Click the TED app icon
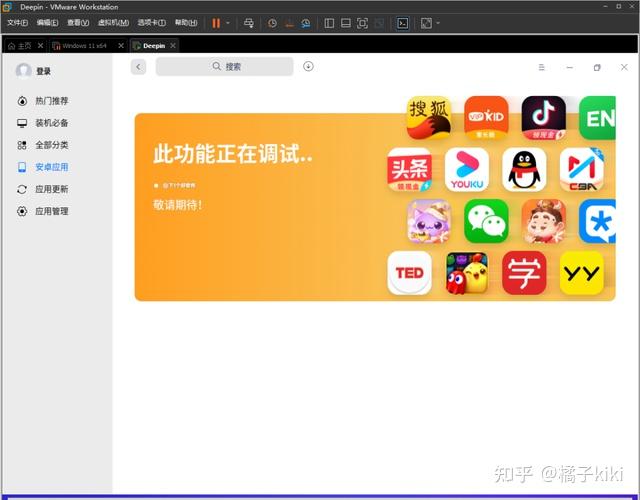Viewport: 640px width, 500px height. [x=409, y=273]
